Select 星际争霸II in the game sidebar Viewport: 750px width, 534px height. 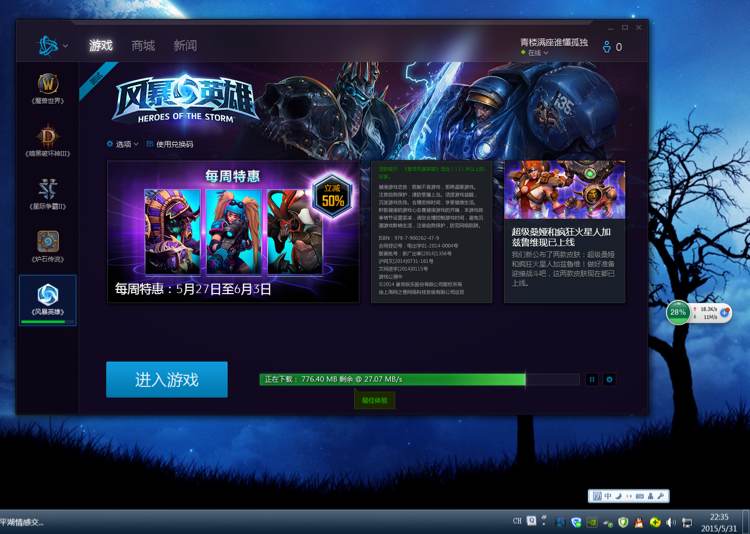(x=48, y=193)
